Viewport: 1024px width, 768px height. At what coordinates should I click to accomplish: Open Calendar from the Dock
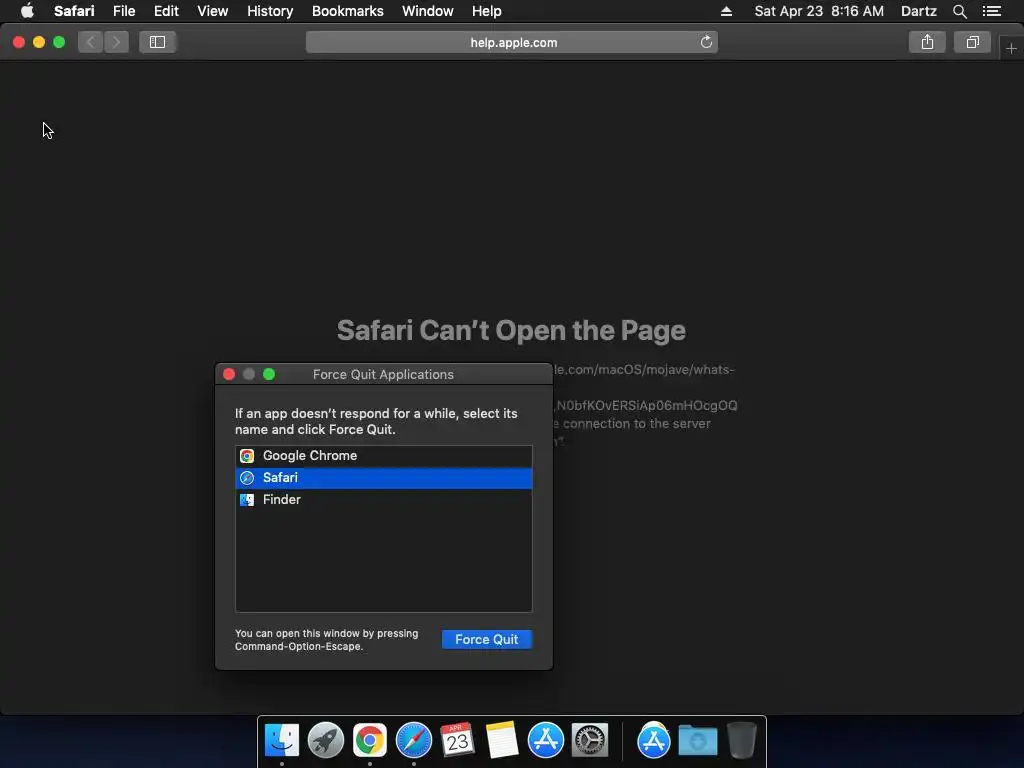[x=458, y=740]
